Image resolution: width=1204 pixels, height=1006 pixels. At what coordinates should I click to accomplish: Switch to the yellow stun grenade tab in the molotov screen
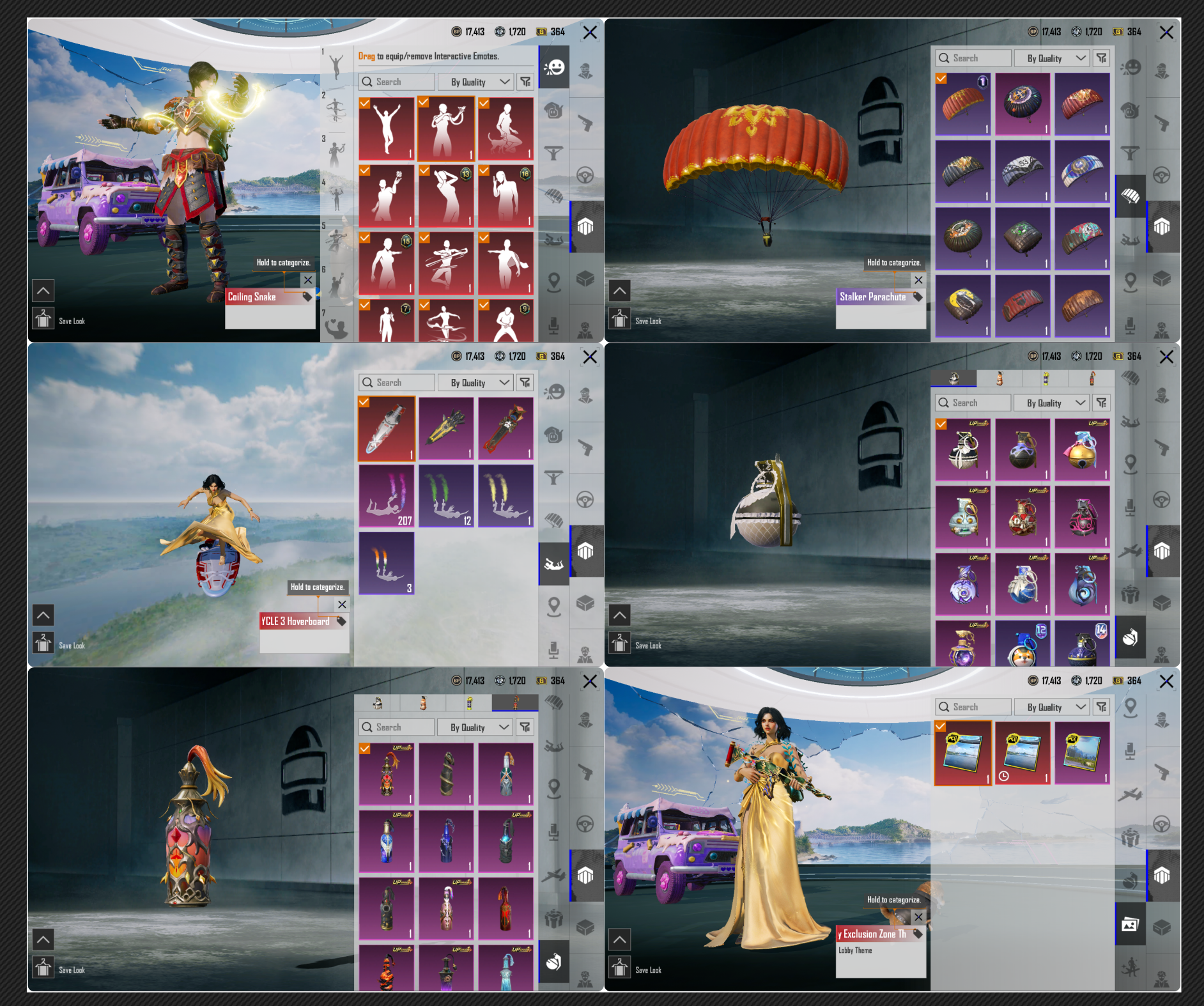(x=469, y=703)
